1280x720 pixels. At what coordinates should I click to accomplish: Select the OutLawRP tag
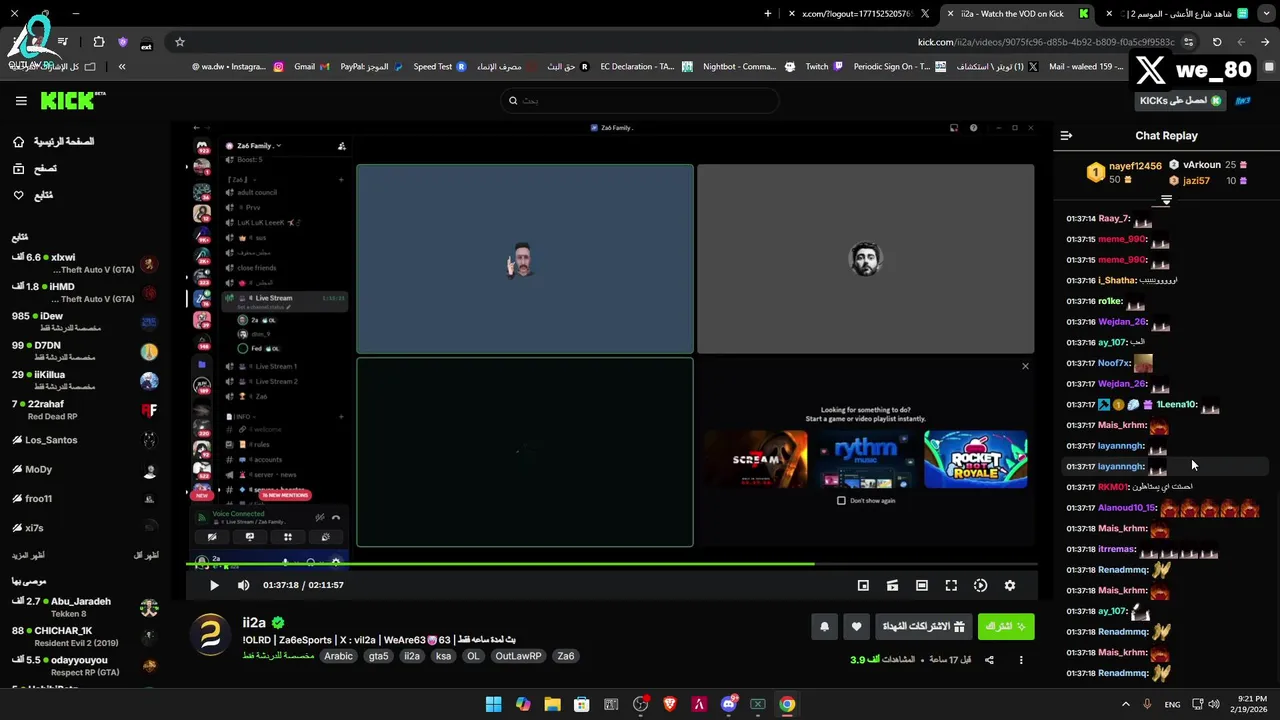(518, 656)
